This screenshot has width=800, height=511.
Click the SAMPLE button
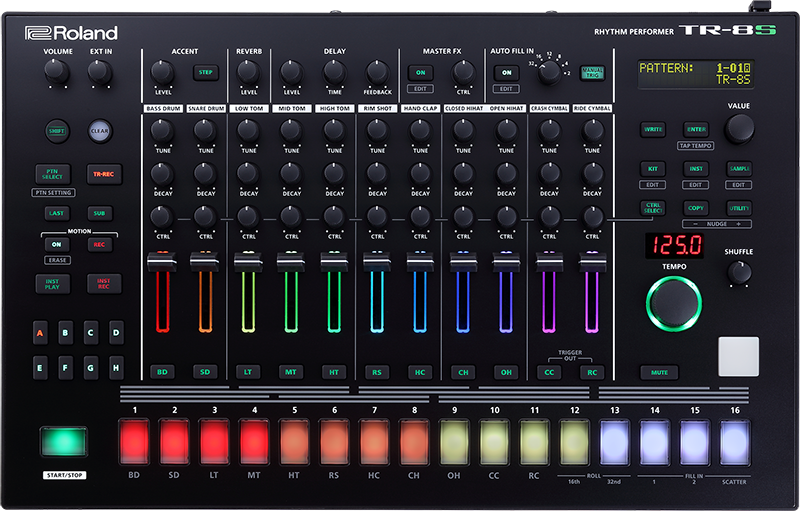(739, 168)
